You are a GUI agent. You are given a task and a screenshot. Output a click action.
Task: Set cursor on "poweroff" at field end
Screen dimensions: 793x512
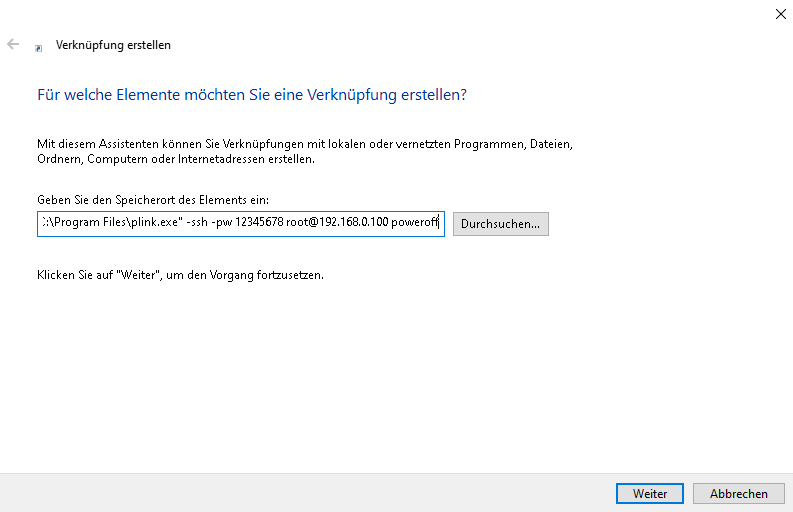pyautogui.click(x=415, y=224)
